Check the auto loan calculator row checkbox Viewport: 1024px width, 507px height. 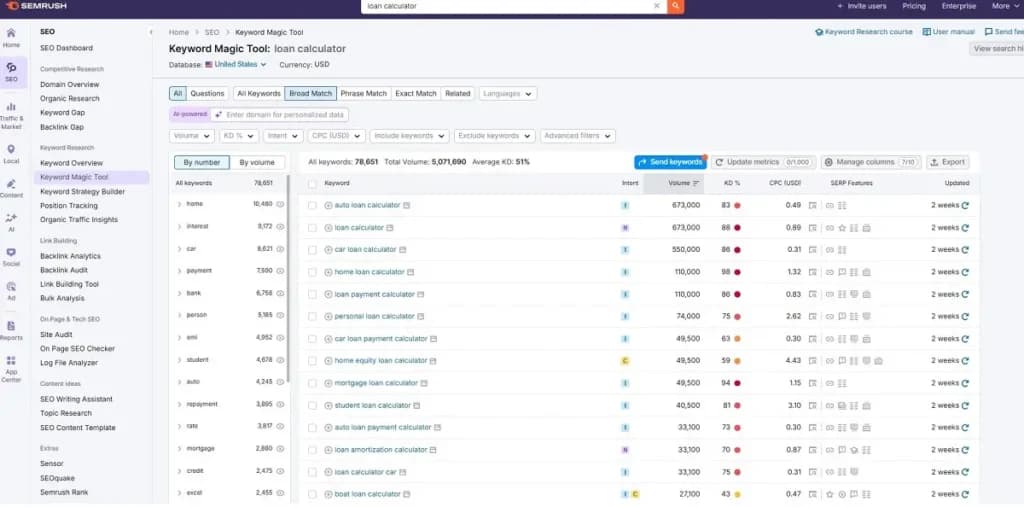pos(312,205)
